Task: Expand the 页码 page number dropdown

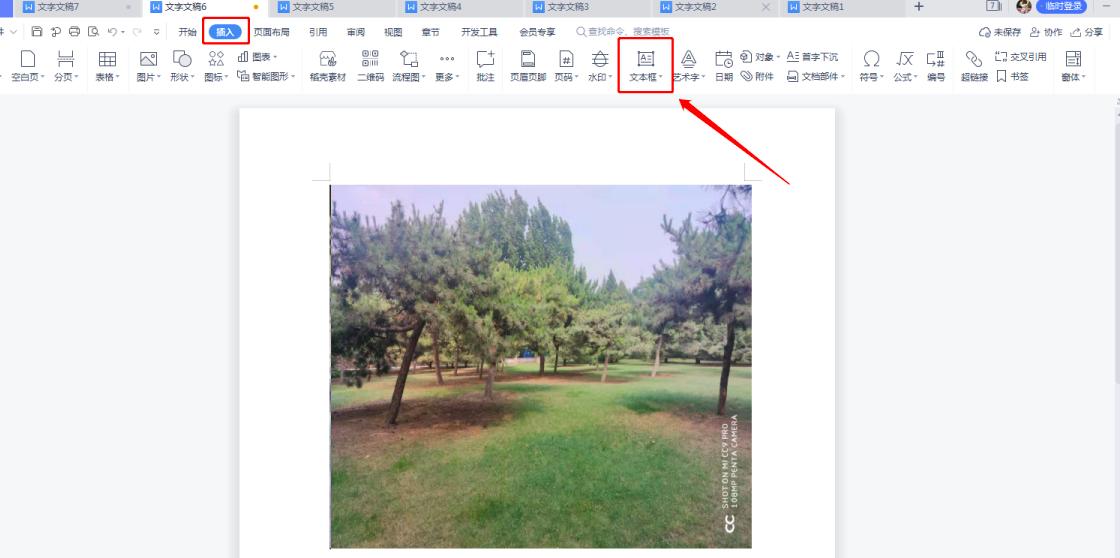Action: coord(577,77)
